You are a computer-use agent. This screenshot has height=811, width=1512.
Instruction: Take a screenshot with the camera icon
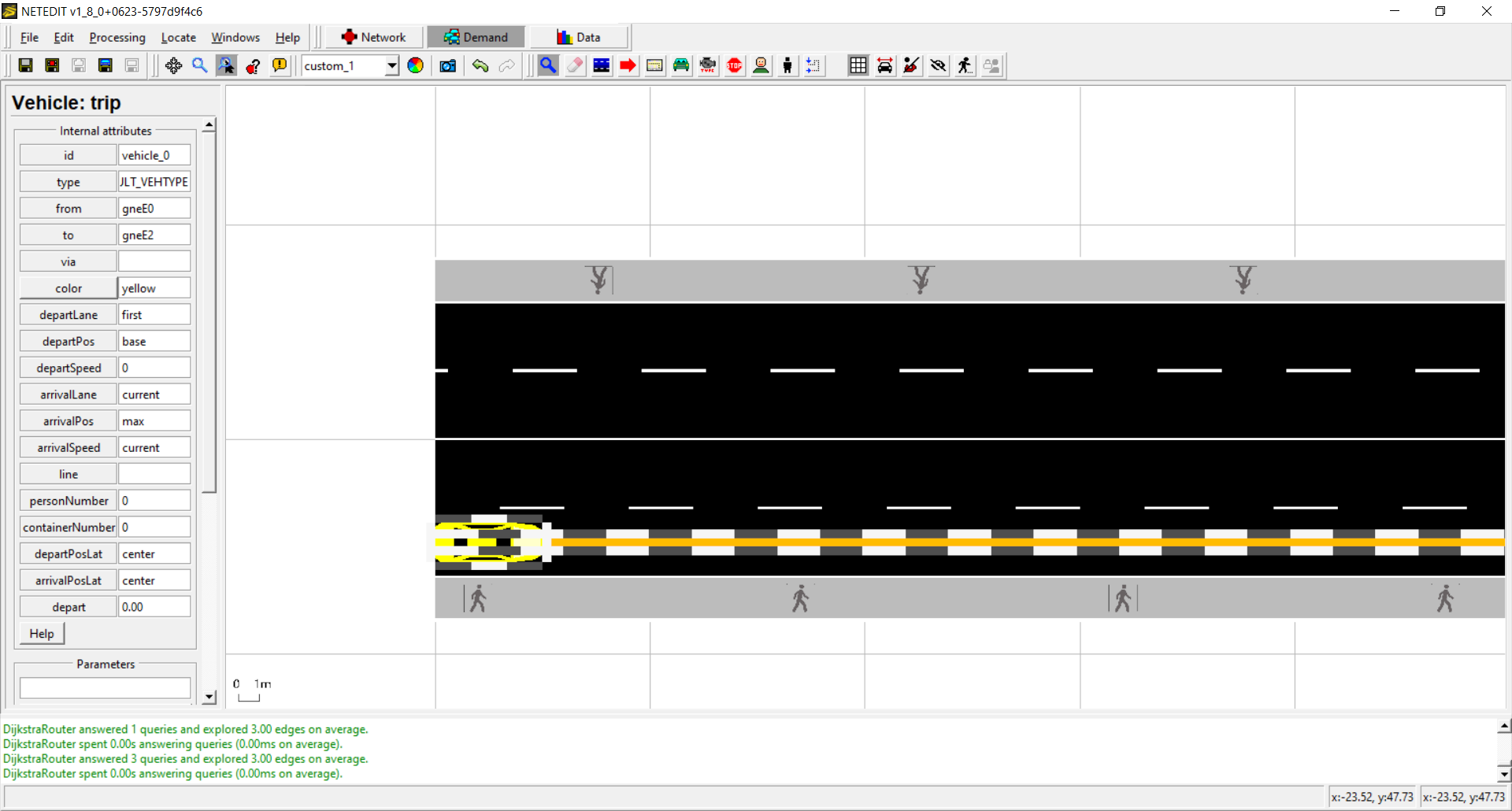point(448,65)
